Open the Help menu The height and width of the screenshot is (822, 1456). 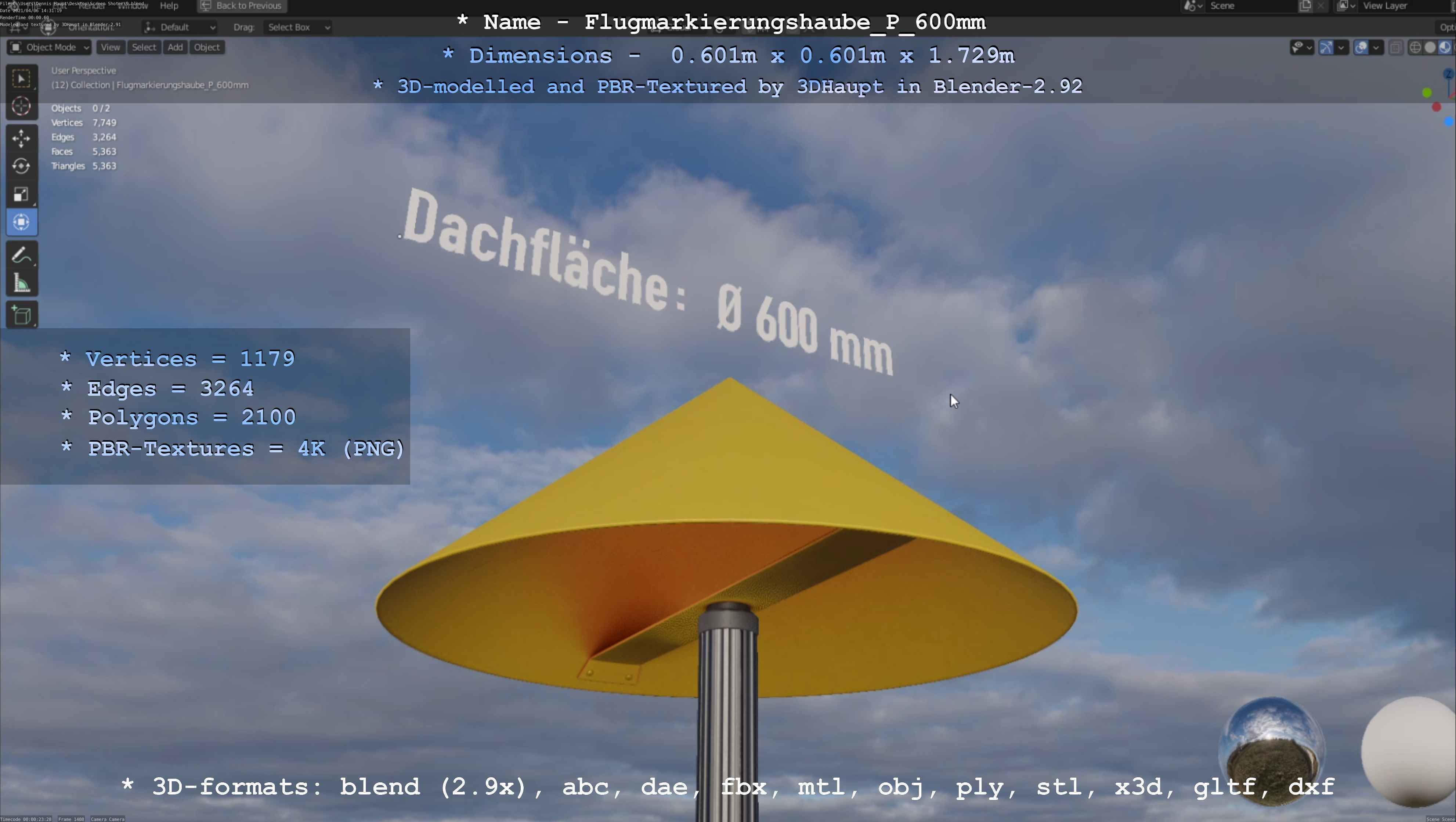click(x=169, y=6)
